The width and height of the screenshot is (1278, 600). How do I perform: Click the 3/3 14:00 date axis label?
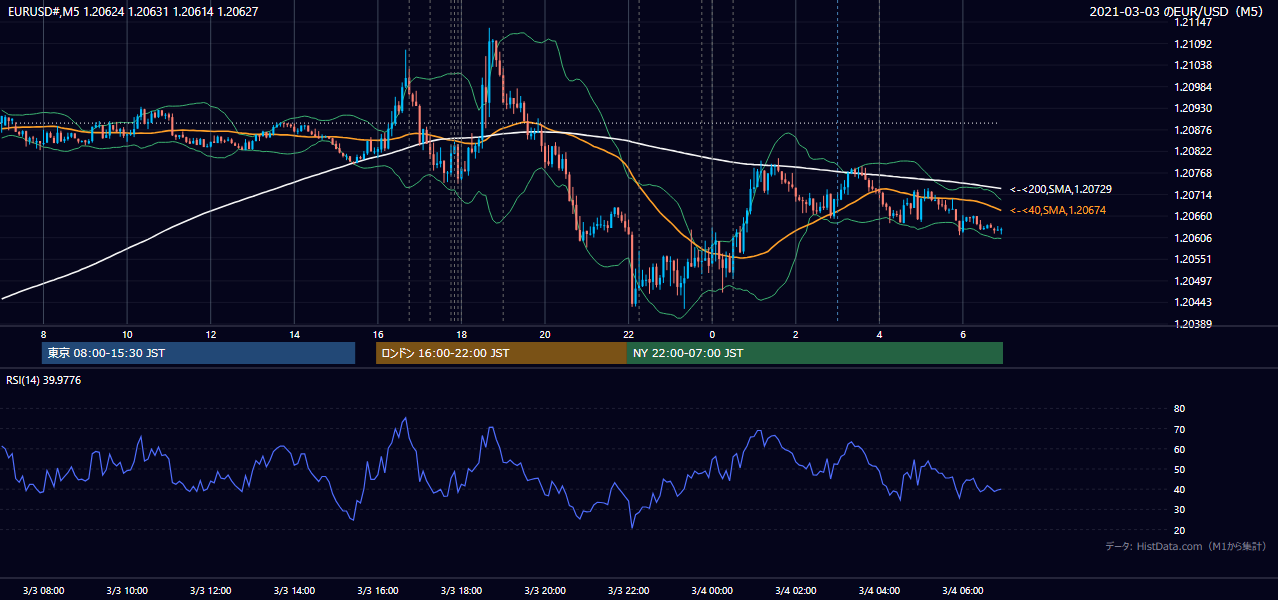[x=294, y=590]
